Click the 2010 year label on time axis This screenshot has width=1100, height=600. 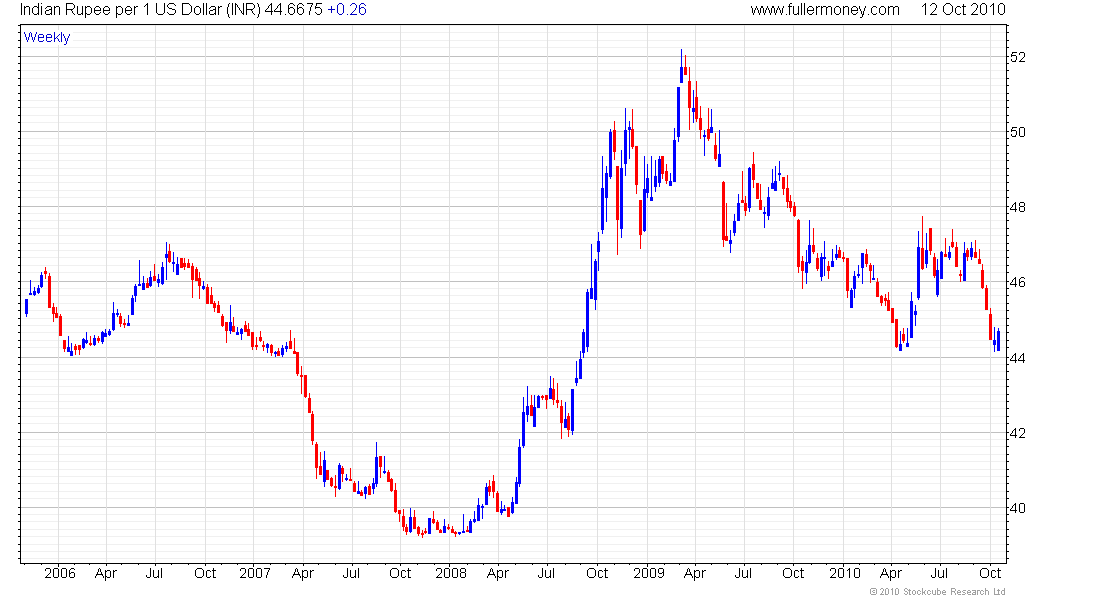(845, 573)
